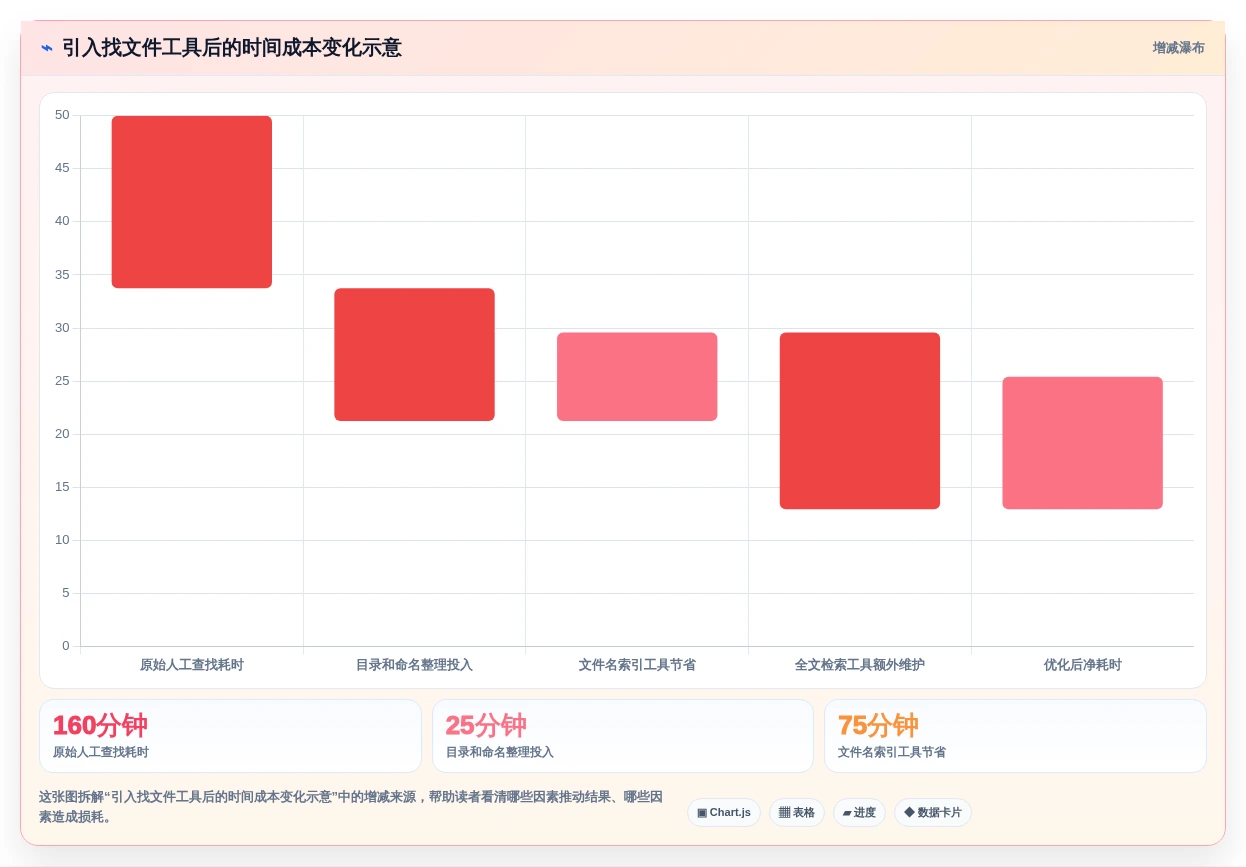The width and height of the screenshot is (1246, 867).
Task: Click the 增减瀑布 label in the header
Action: tap(1178, 48)
